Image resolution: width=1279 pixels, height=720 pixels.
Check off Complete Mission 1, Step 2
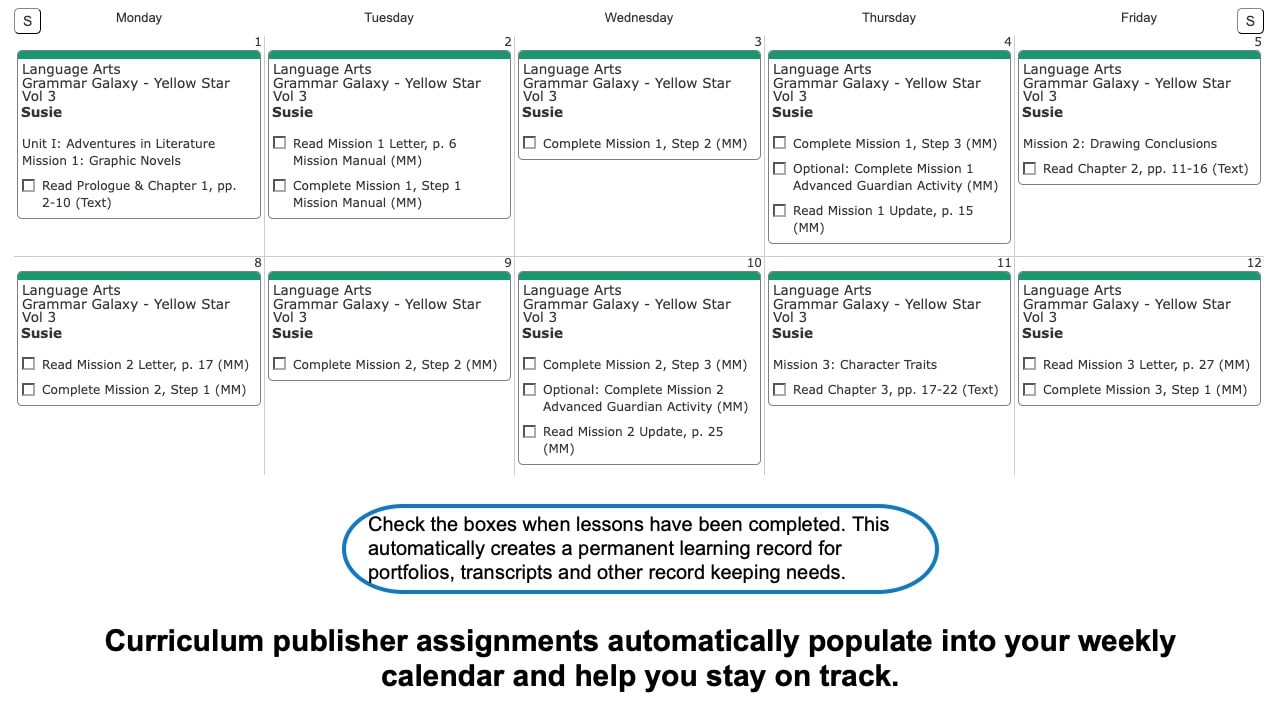click(529, 144)
